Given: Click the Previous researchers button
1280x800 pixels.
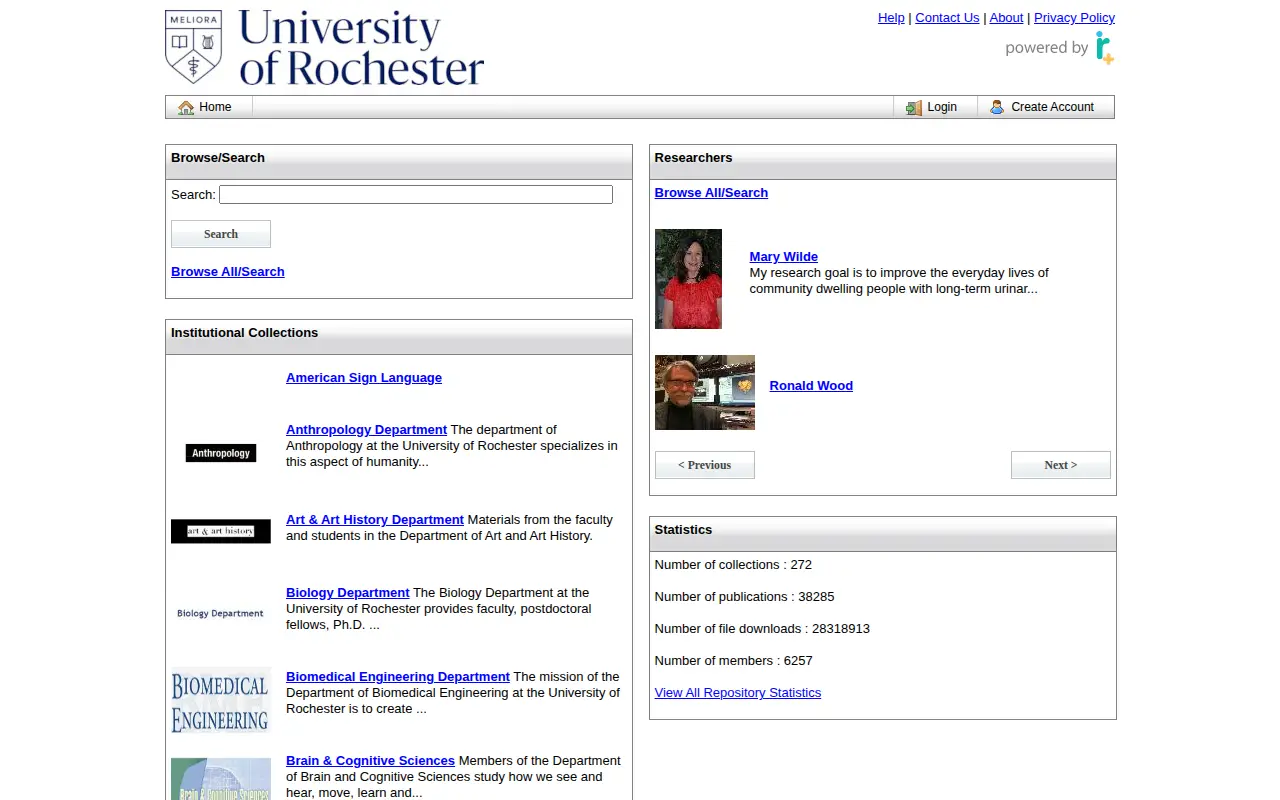Looking at the screenshot, I should (705, 465).
